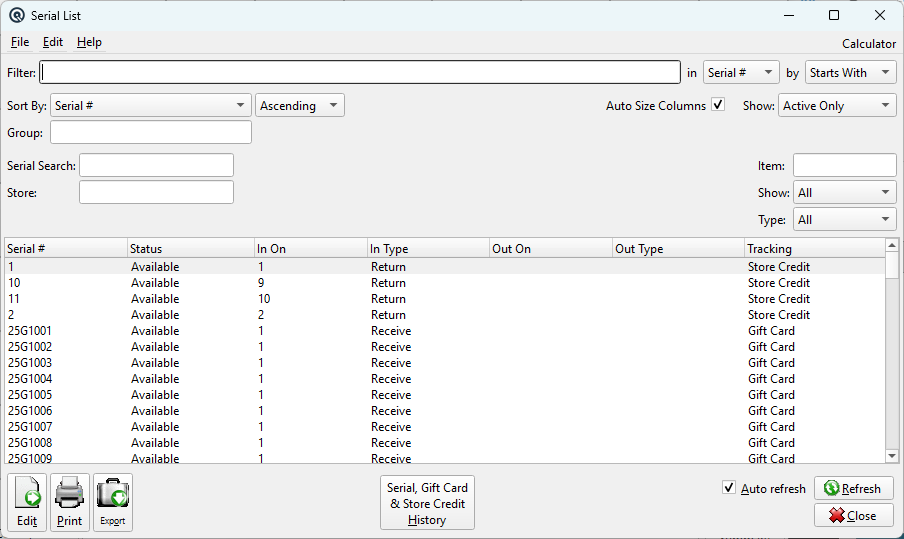The height and width of the screenshot is (539, 904).
Task: Click the Tracking column header
Action: click(x=815, y=248)
